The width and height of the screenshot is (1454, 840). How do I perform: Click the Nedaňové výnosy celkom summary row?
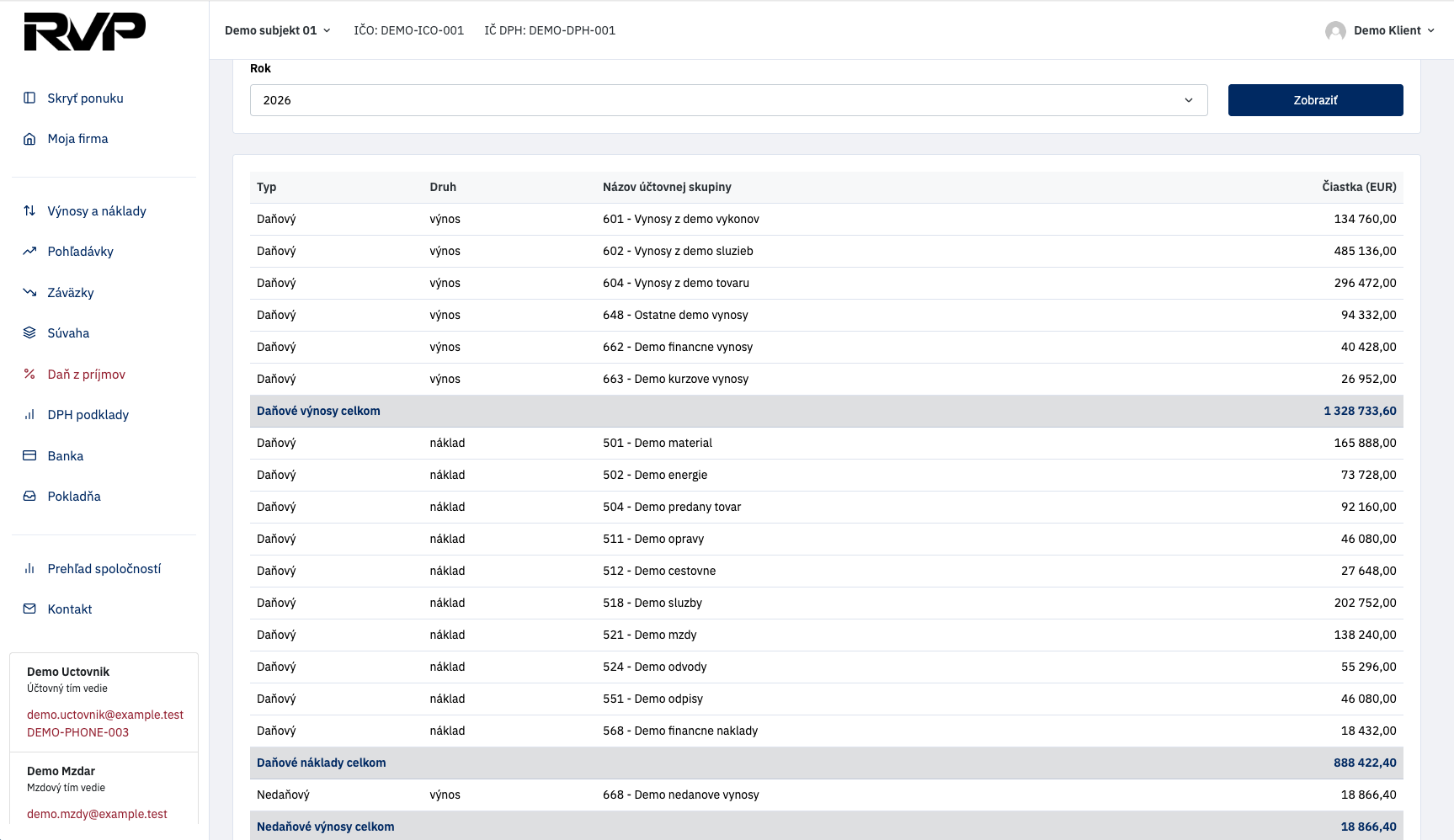click(827, 826)
